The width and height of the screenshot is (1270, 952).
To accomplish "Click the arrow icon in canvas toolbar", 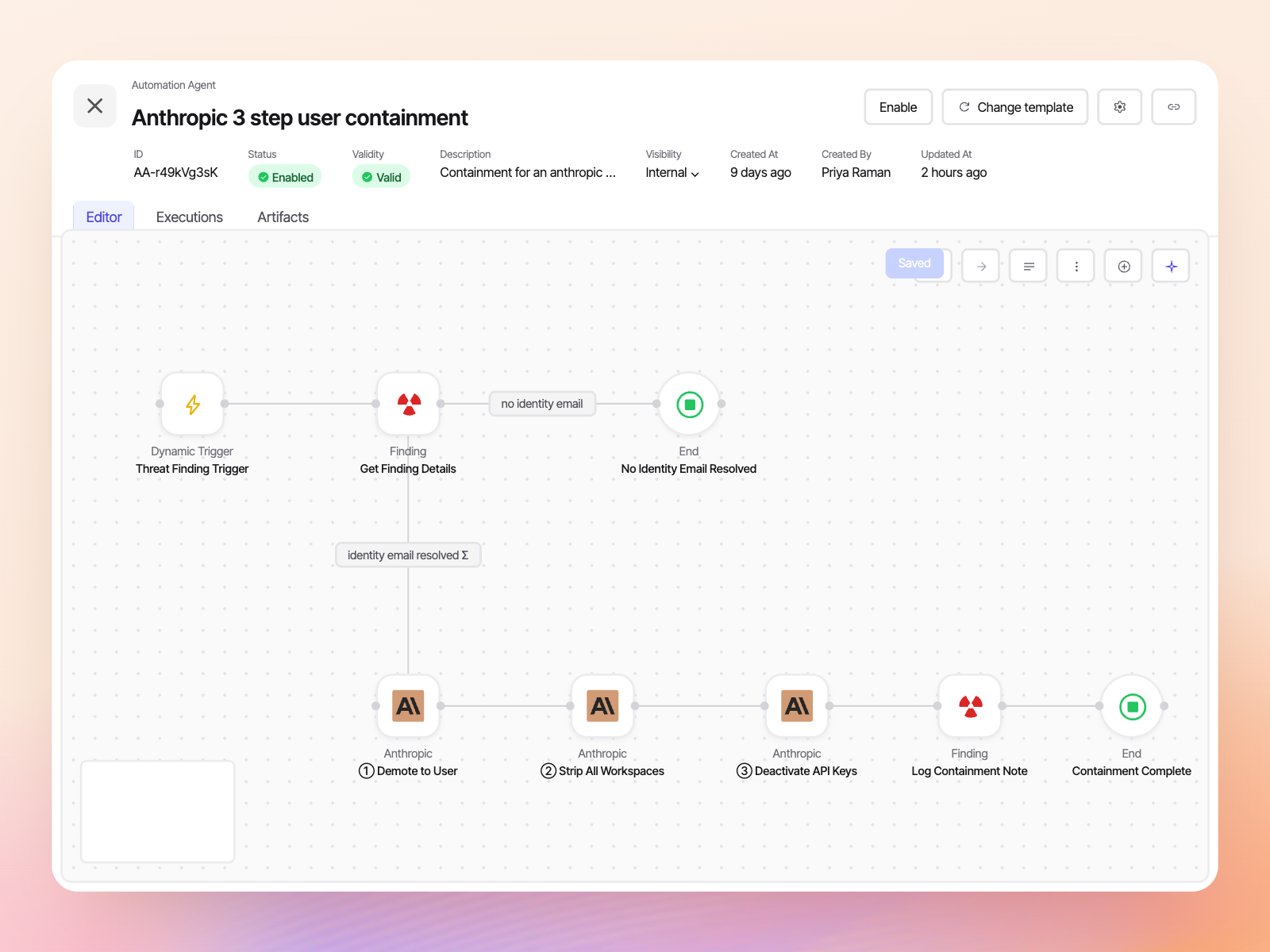I will click(981, 267).
